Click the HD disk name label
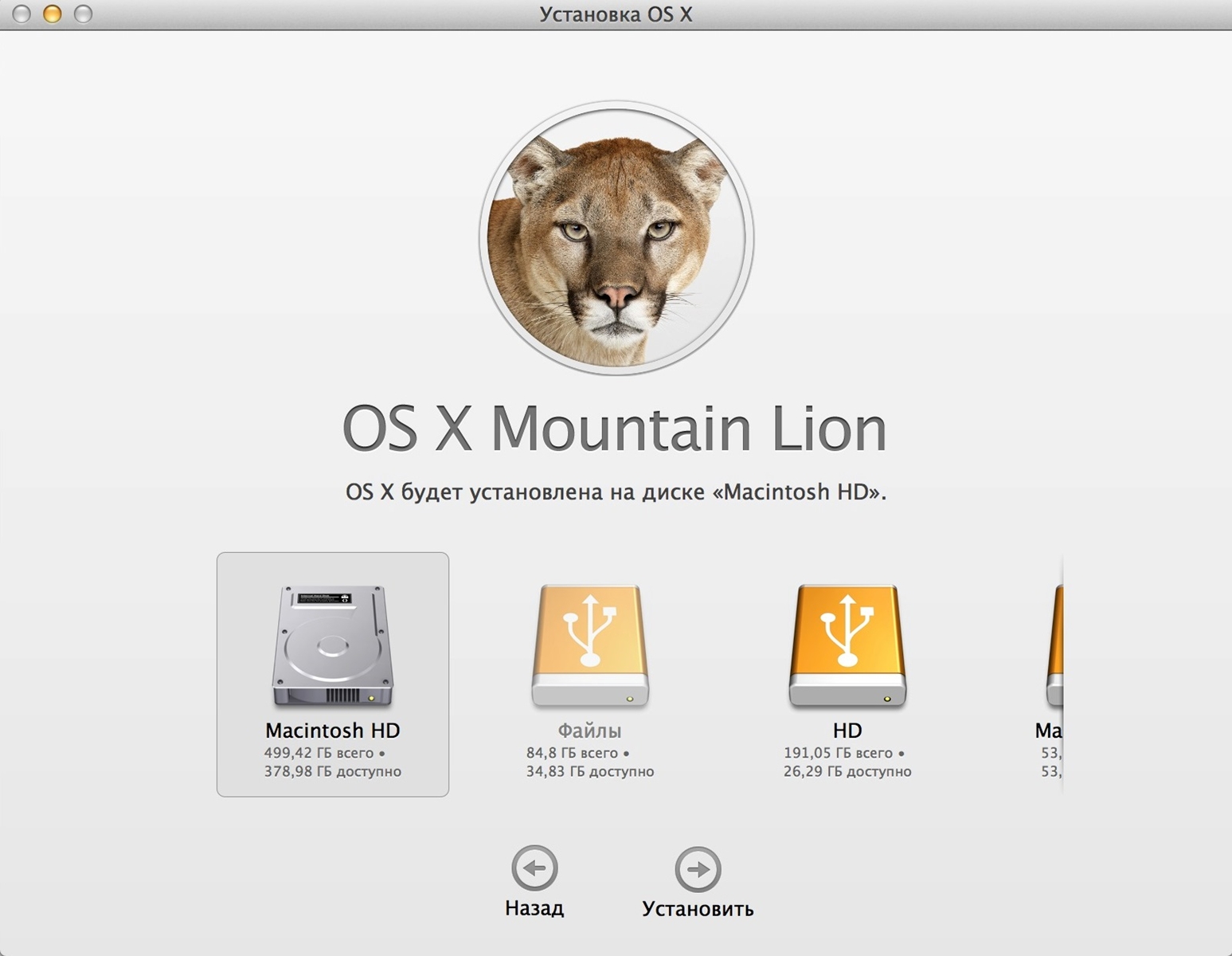 coord(847,731)
